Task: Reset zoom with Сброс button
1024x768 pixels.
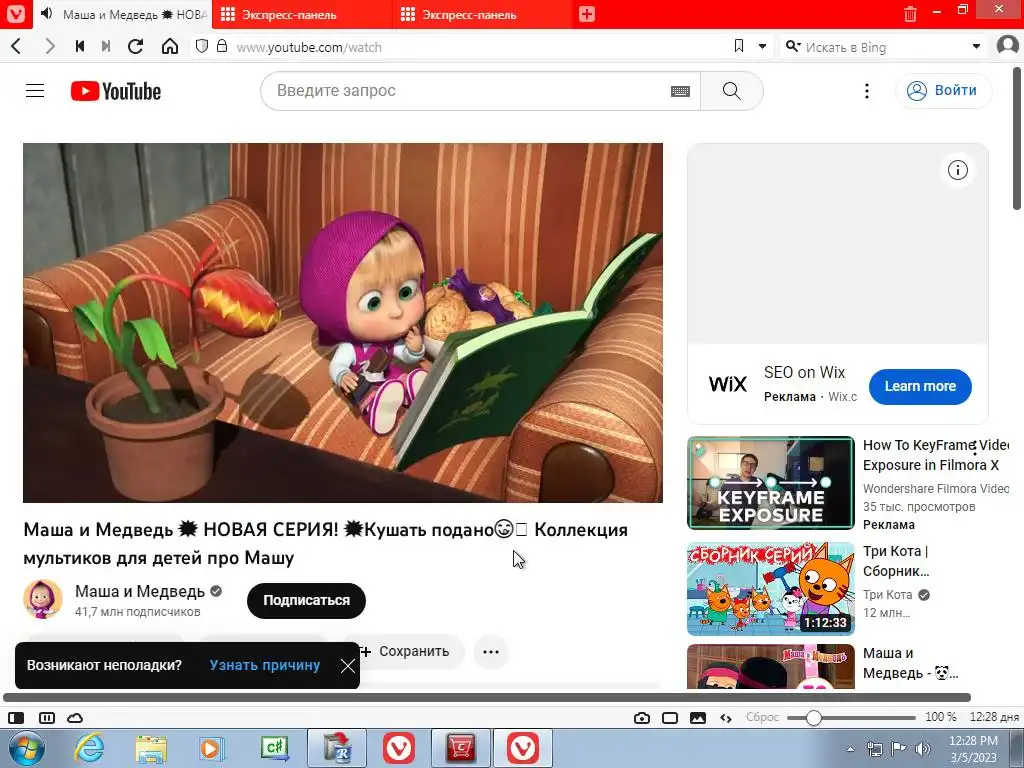Action: click(x=762, y=717)
